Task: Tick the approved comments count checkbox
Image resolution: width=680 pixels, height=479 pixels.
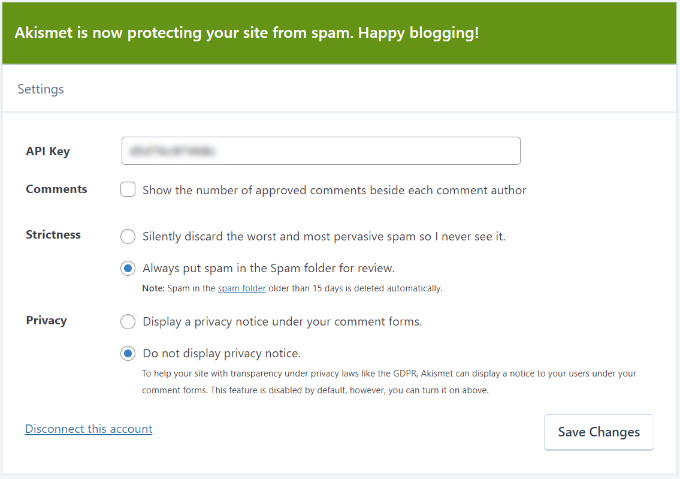Action: [x=128, y=190]
